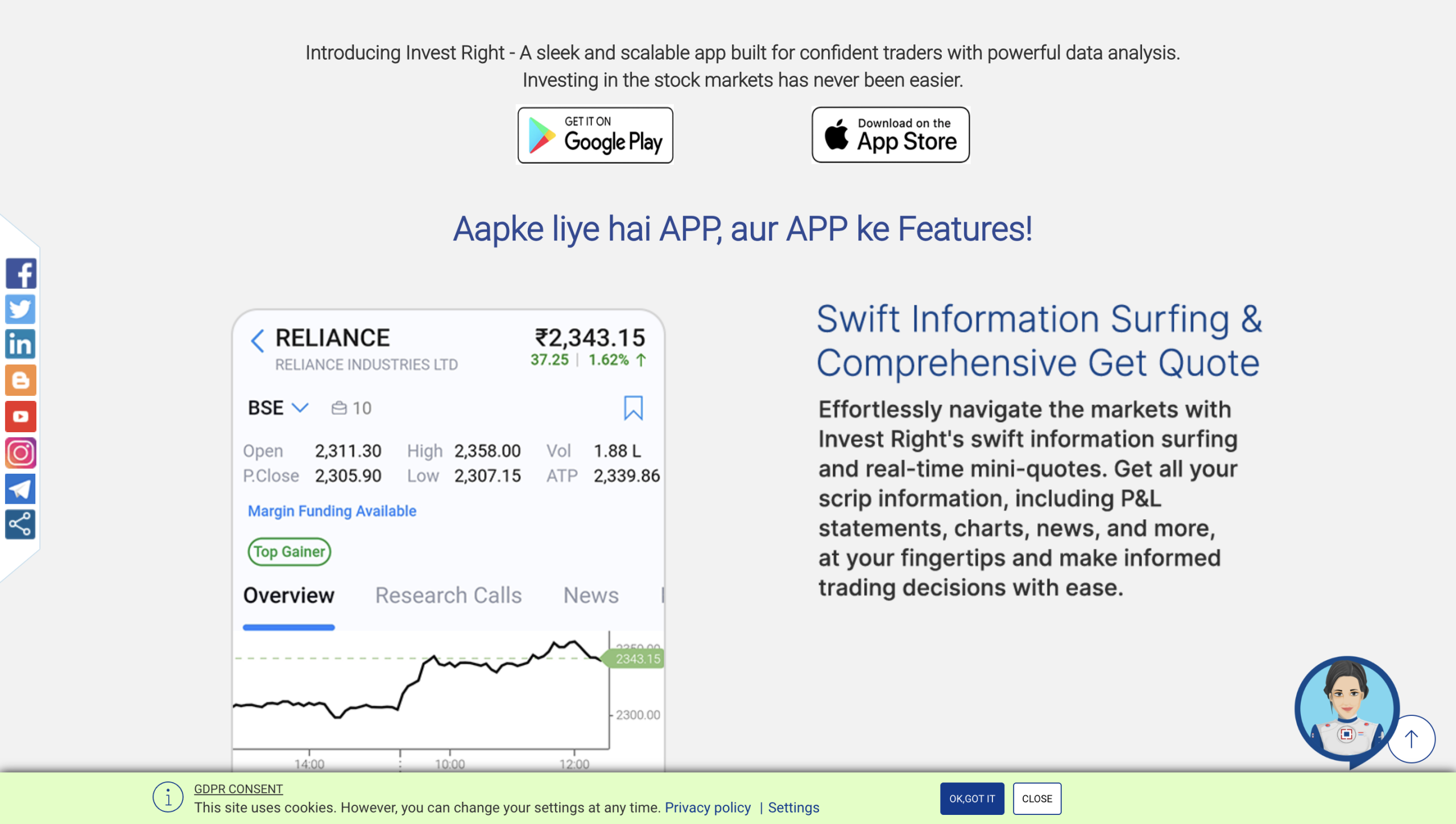This screenshot has width=1456, height=824.
Task: Click the Top Gainer badge
Action: 289,552
